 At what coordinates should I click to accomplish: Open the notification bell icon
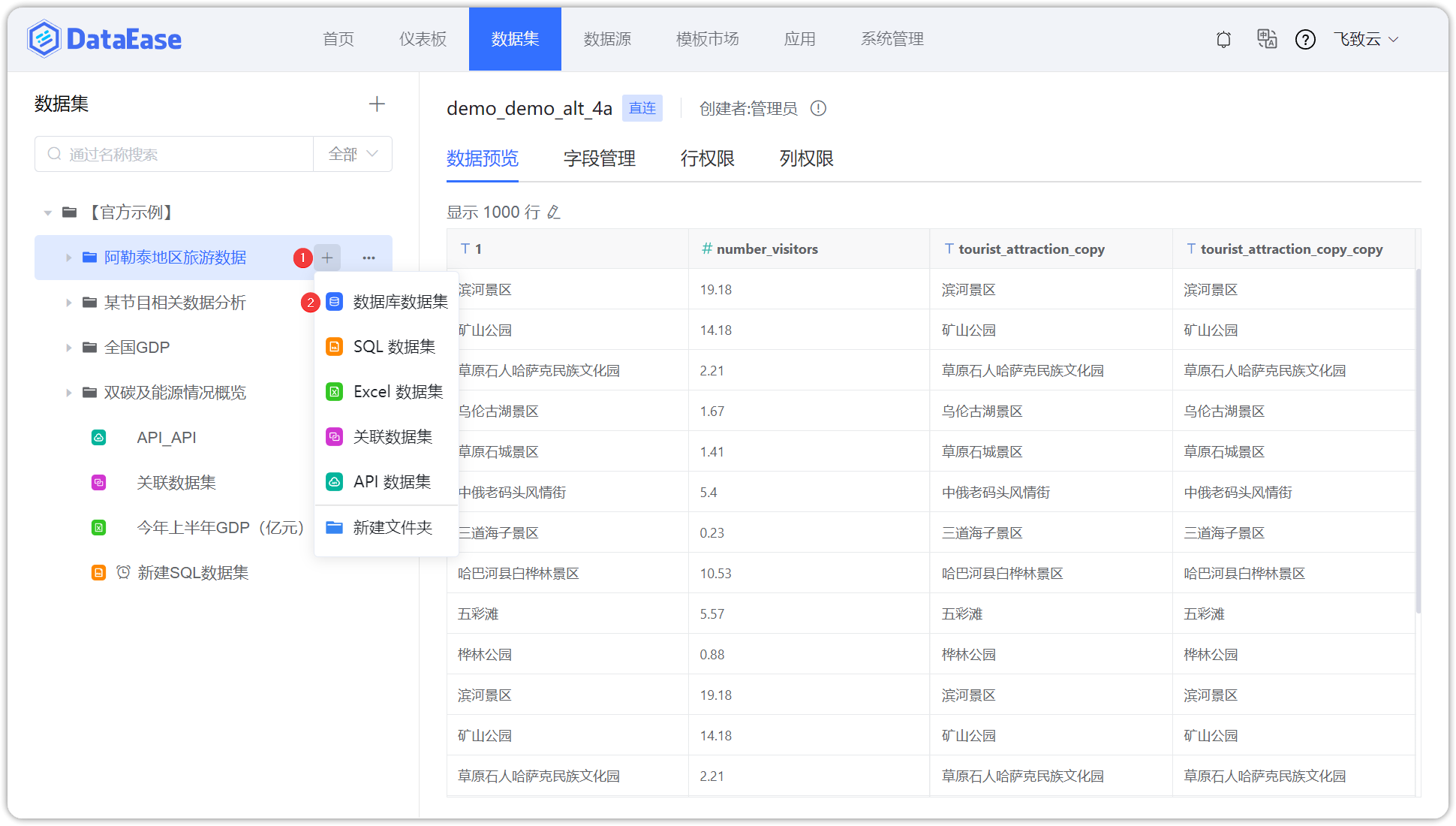click(x=1223, y=39)
